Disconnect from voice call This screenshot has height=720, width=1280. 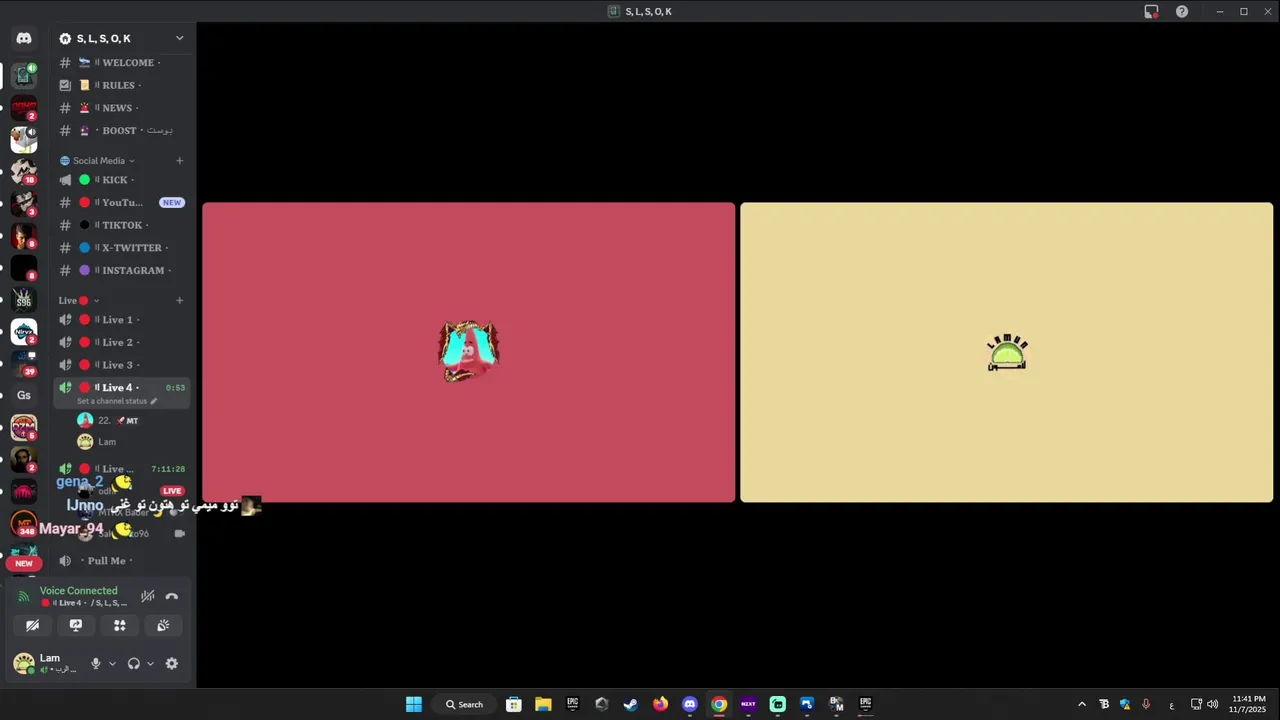(x=172, y=596)
